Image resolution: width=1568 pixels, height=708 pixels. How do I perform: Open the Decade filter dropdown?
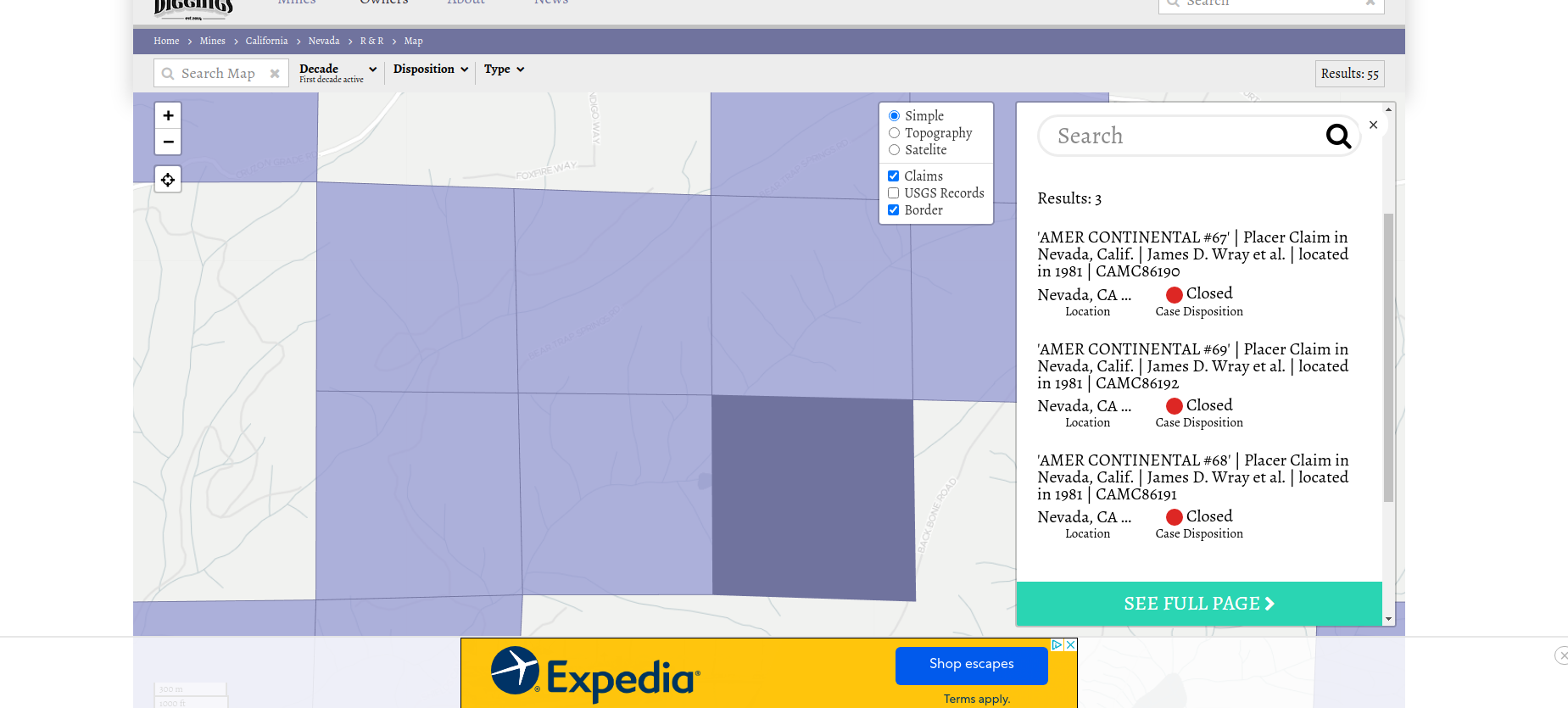coord(338,71)
